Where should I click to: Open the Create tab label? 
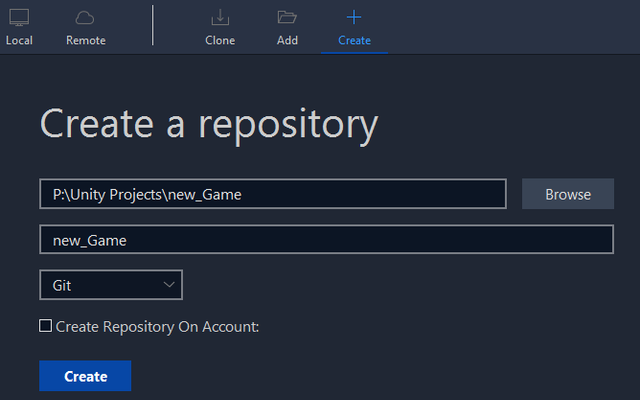click(x=354, y=40)
